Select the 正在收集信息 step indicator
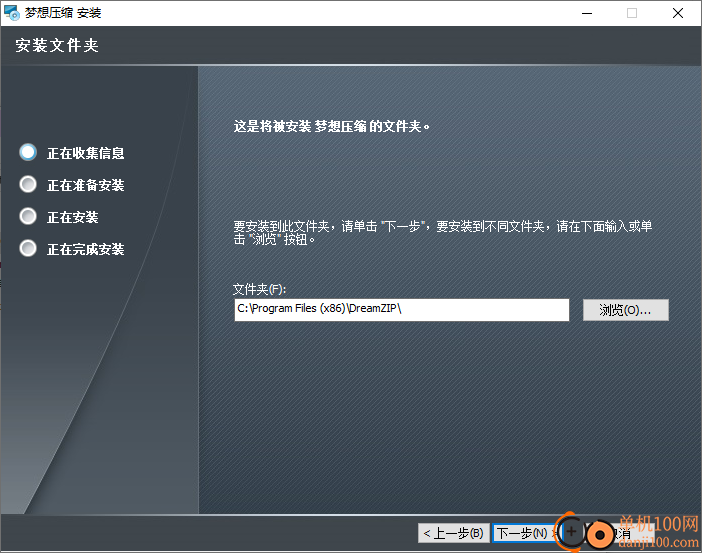This screenshot has width=702, height=553. pyautogui.click(x=28, y=153)
